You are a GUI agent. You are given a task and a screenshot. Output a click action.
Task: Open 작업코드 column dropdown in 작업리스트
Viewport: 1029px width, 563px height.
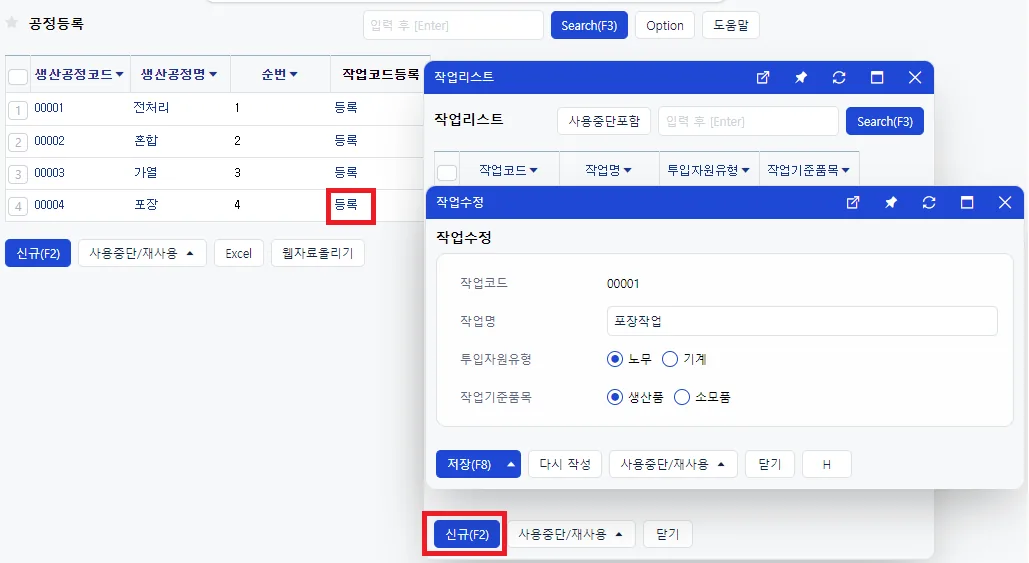534,170
